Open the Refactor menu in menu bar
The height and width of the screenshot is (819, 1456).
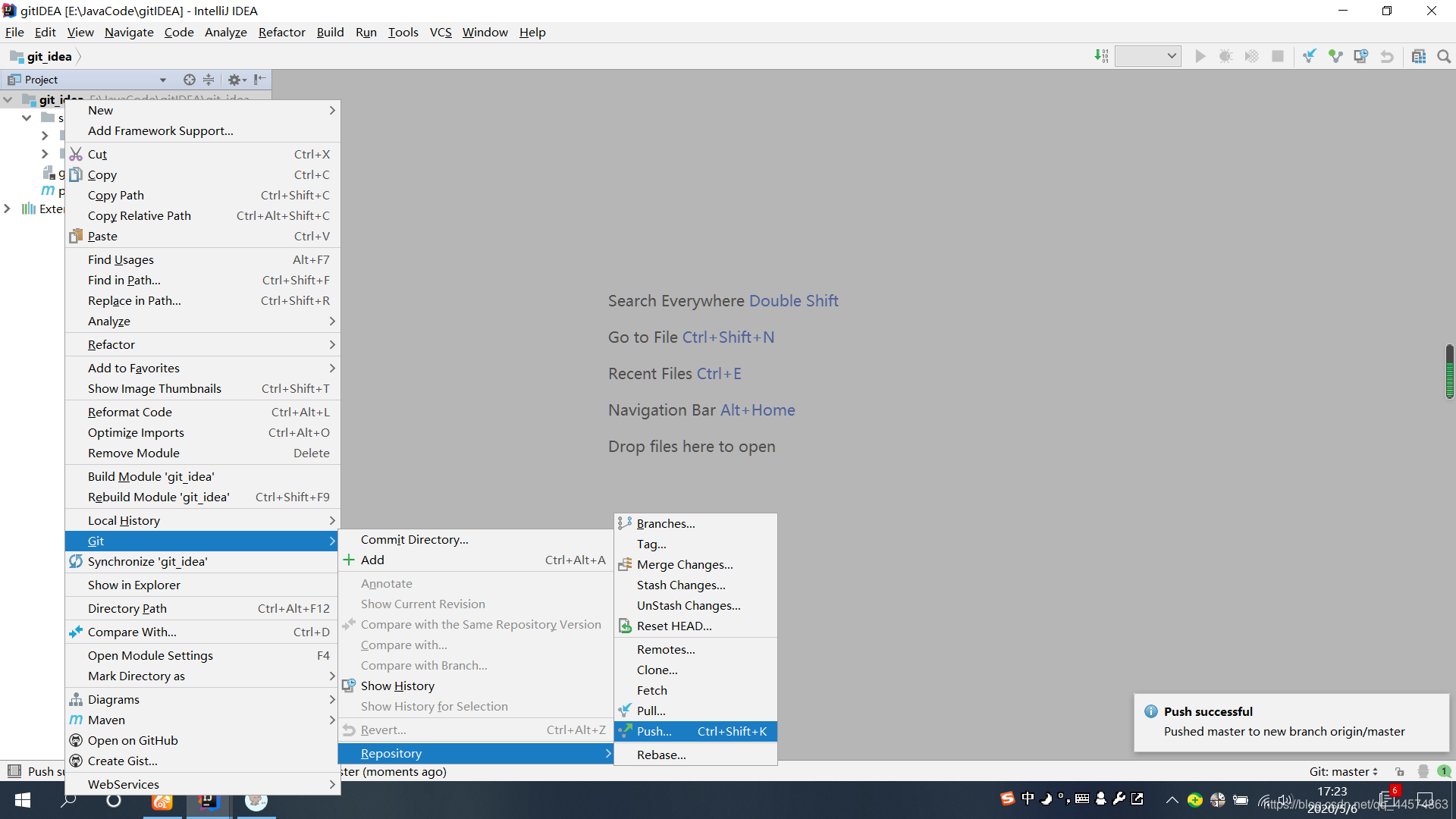(x=281, y=32)
